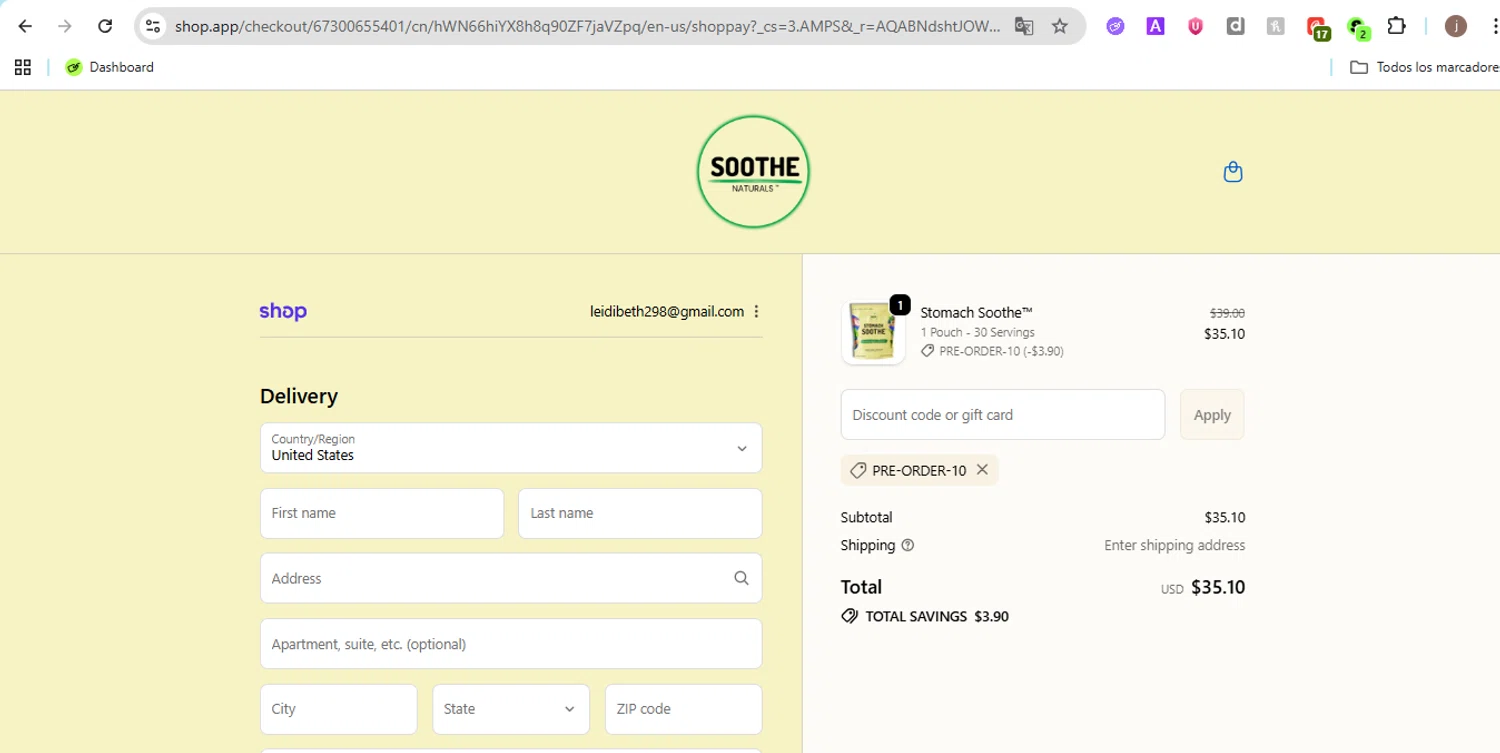Click the address search magnifier icon
The height and width of the screenshot is (753, 1500).
coord(741,578)
